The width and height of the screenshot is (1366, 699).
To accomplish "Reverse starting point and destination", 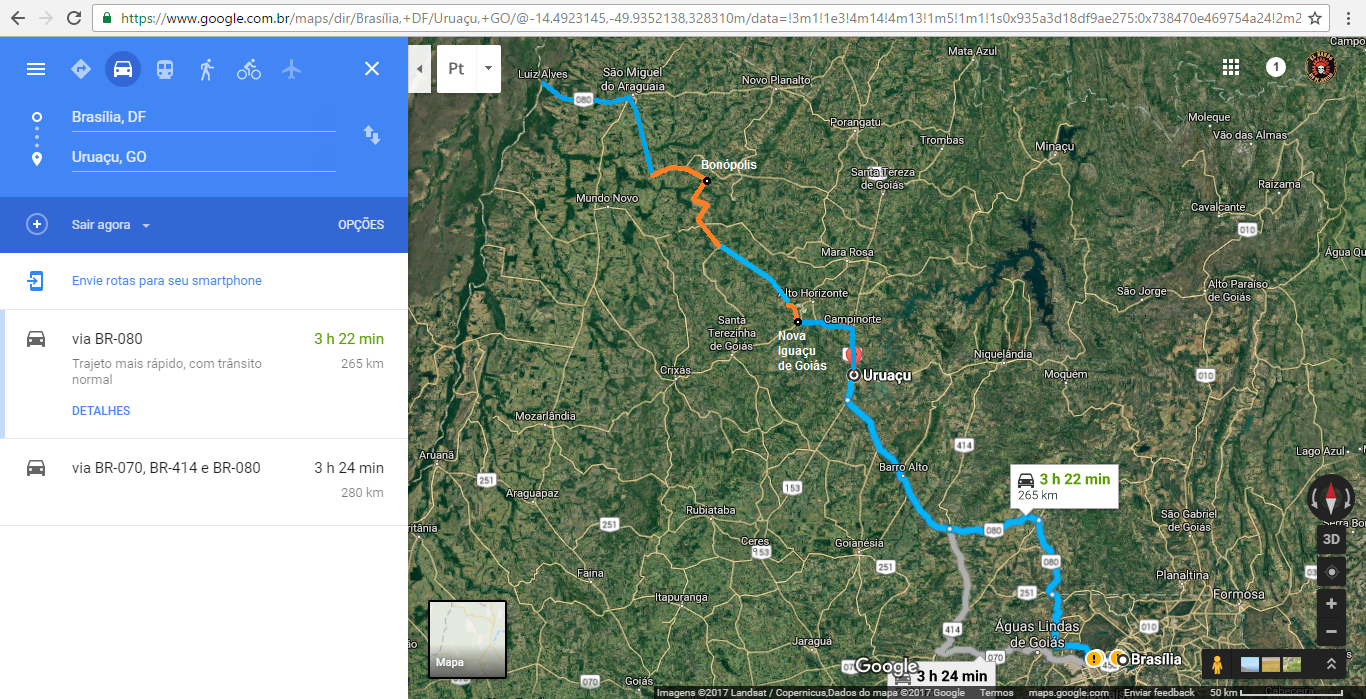I will tap(372, 135).
